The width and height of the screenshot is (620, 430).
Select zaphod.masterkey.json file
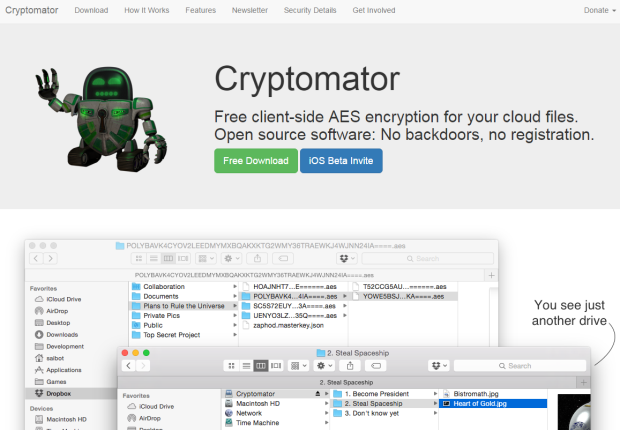[x=294, y=325]
